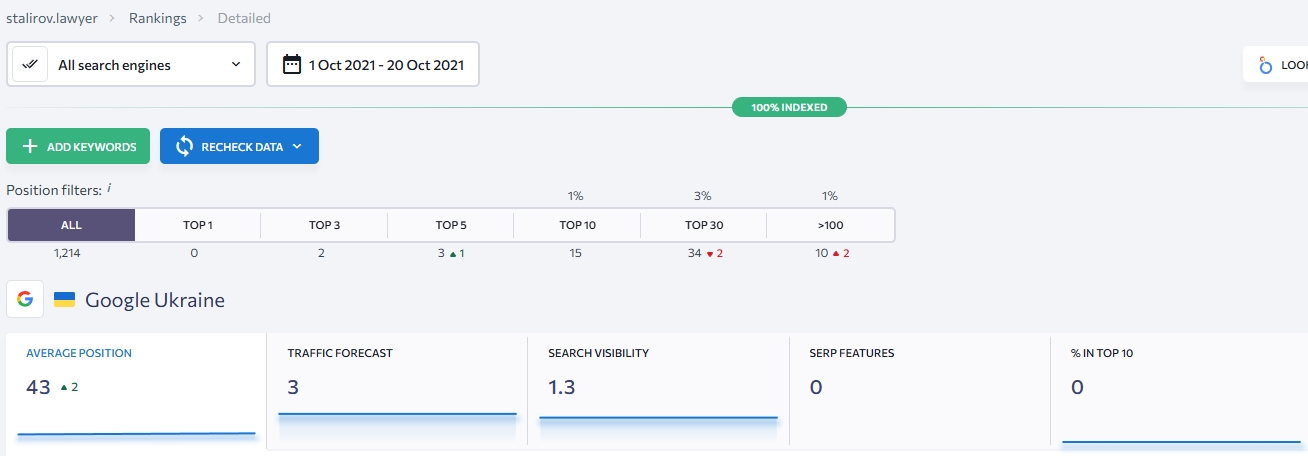Click the Position filters info icon
The image size is (1308, 456).
(x=109, y=187)
